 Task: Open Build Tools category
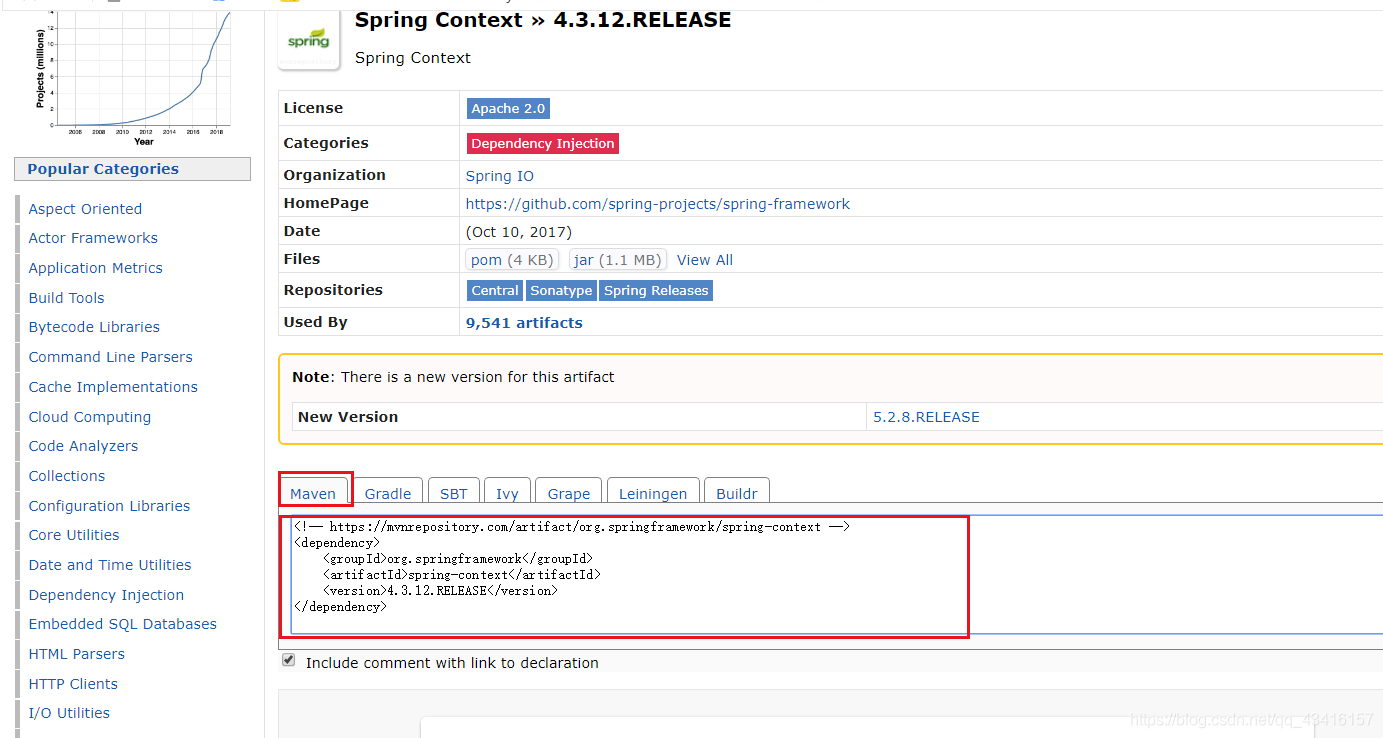[66, 298]
